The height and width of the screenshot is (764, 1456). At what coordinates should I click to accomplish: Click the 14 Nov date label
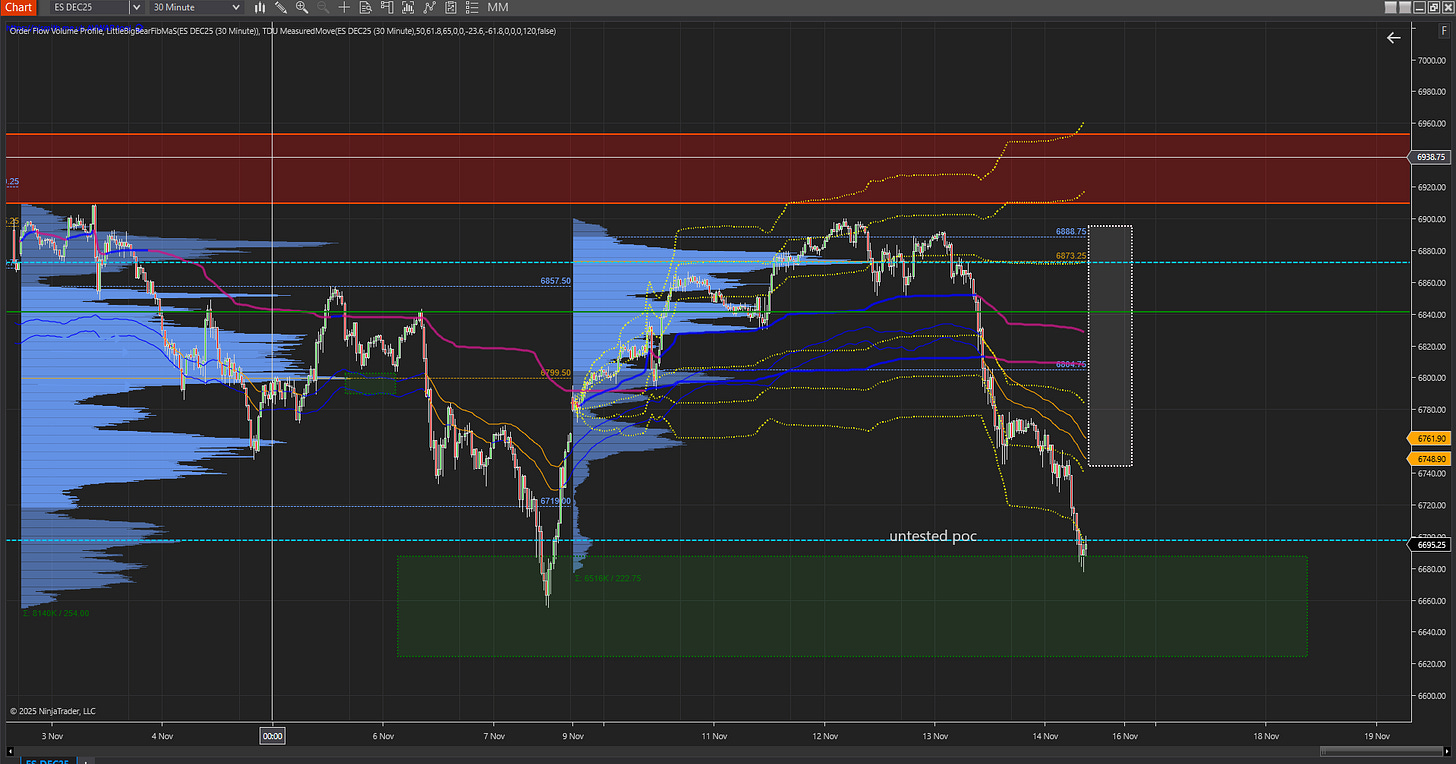(x=1044, y=735)
